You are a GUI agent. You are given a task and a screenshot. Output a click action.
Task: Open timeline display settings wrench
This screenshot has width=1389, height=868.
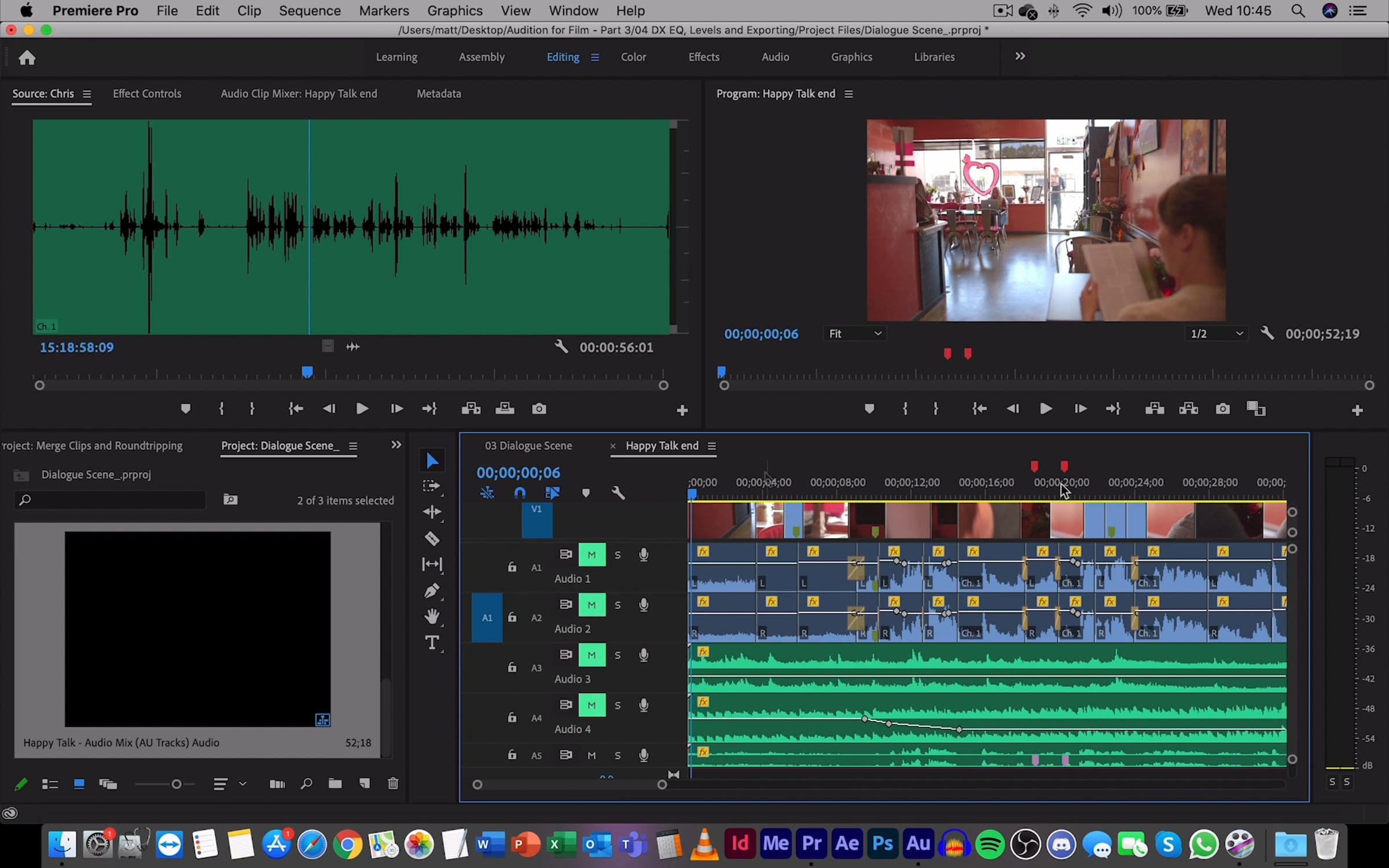click(618, 493)
